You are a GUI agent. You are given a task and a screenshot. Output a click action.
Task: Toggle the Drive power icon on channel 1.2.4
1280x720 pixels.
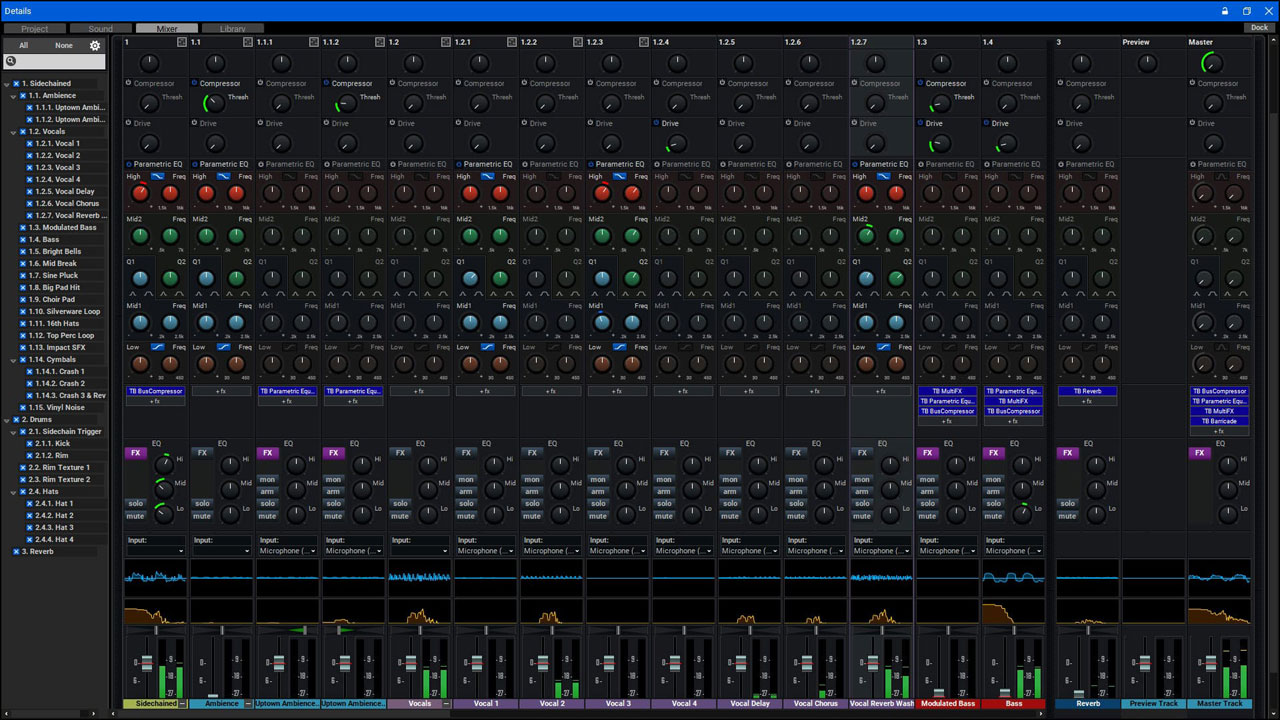click(657, 123)
